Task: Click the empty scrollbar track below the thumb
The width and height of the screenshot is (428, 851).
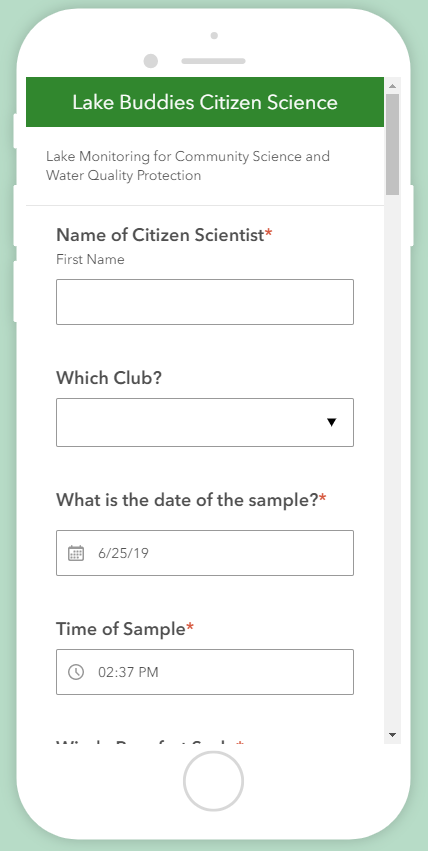Action: coord(393,461)
